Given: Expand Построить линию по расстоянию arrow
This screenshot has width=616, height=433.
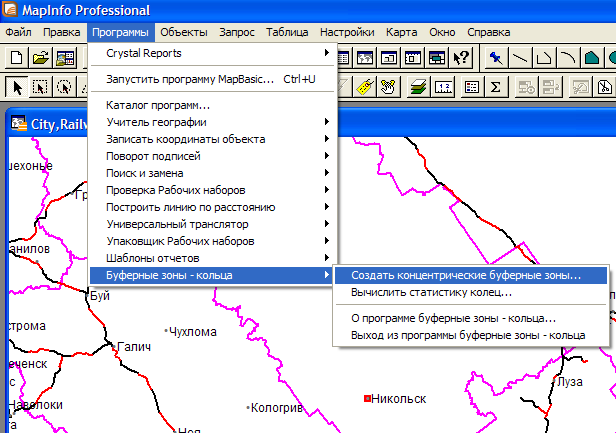Looking at the screenshot, I should pos(326,207).
